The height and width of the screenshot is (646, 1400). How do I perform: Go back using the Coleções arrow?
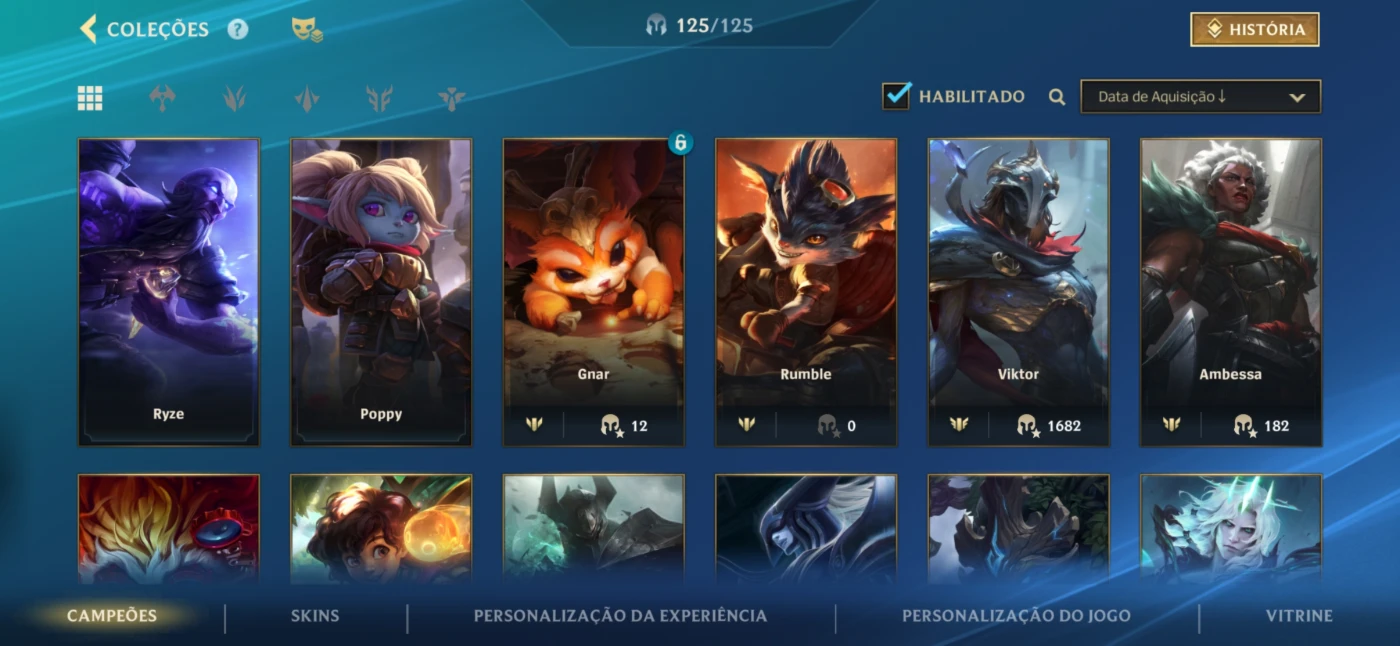click(88, 29)
